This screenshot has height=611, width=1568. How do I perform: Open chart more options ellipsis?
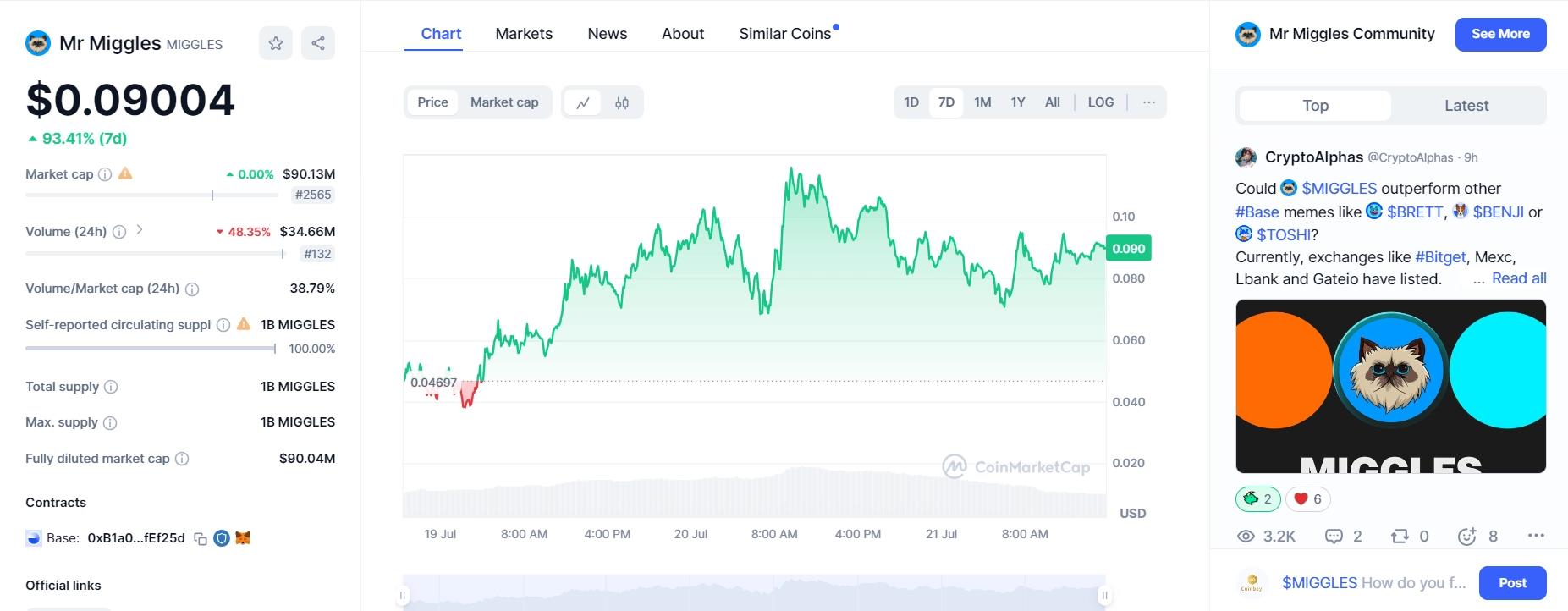(1149, 102)
